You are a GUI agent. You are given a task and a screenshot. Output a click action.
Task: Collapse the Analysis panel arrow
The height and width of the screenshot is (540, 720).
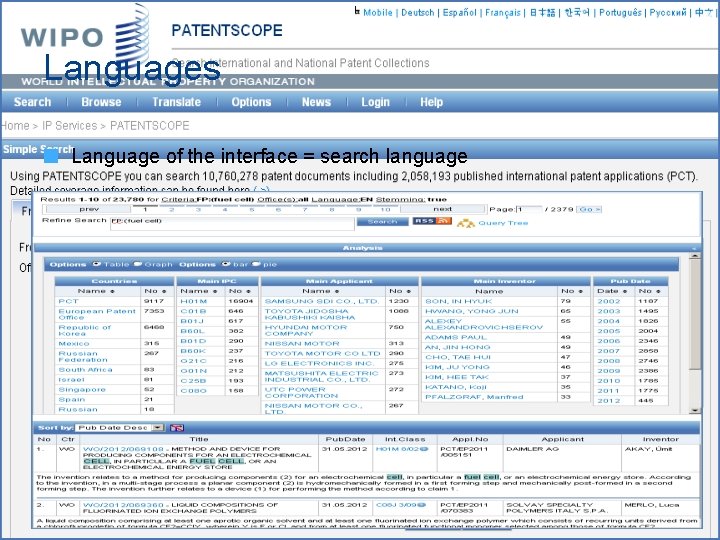pyautogui.click(x=694, y=248)
